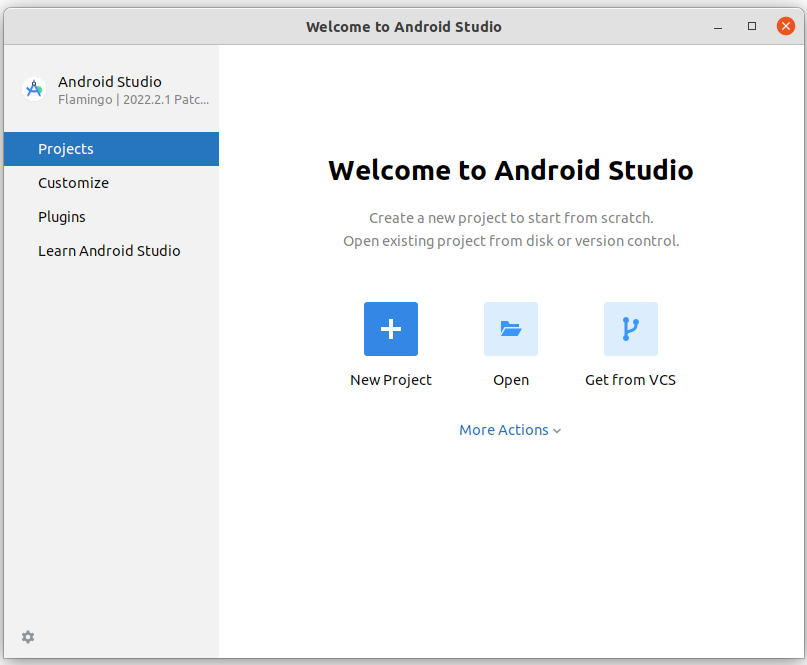Click the Flamingo version text in the sidebar
This screenshot has width=807, height=665.
pos(133,100)
